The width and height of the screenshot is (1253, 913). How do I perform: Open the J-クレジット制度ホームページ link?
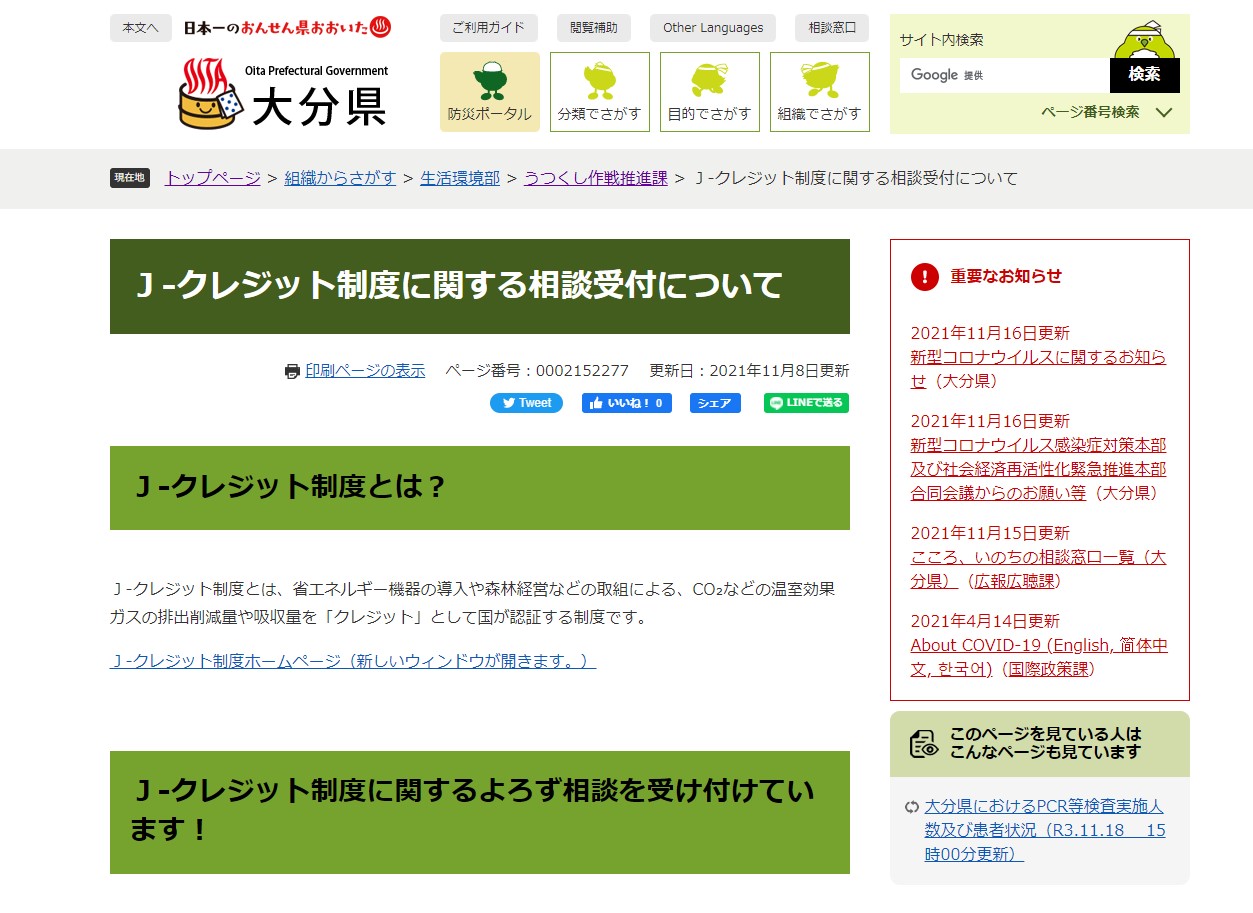pyautogui.click(x=353, y=661)
